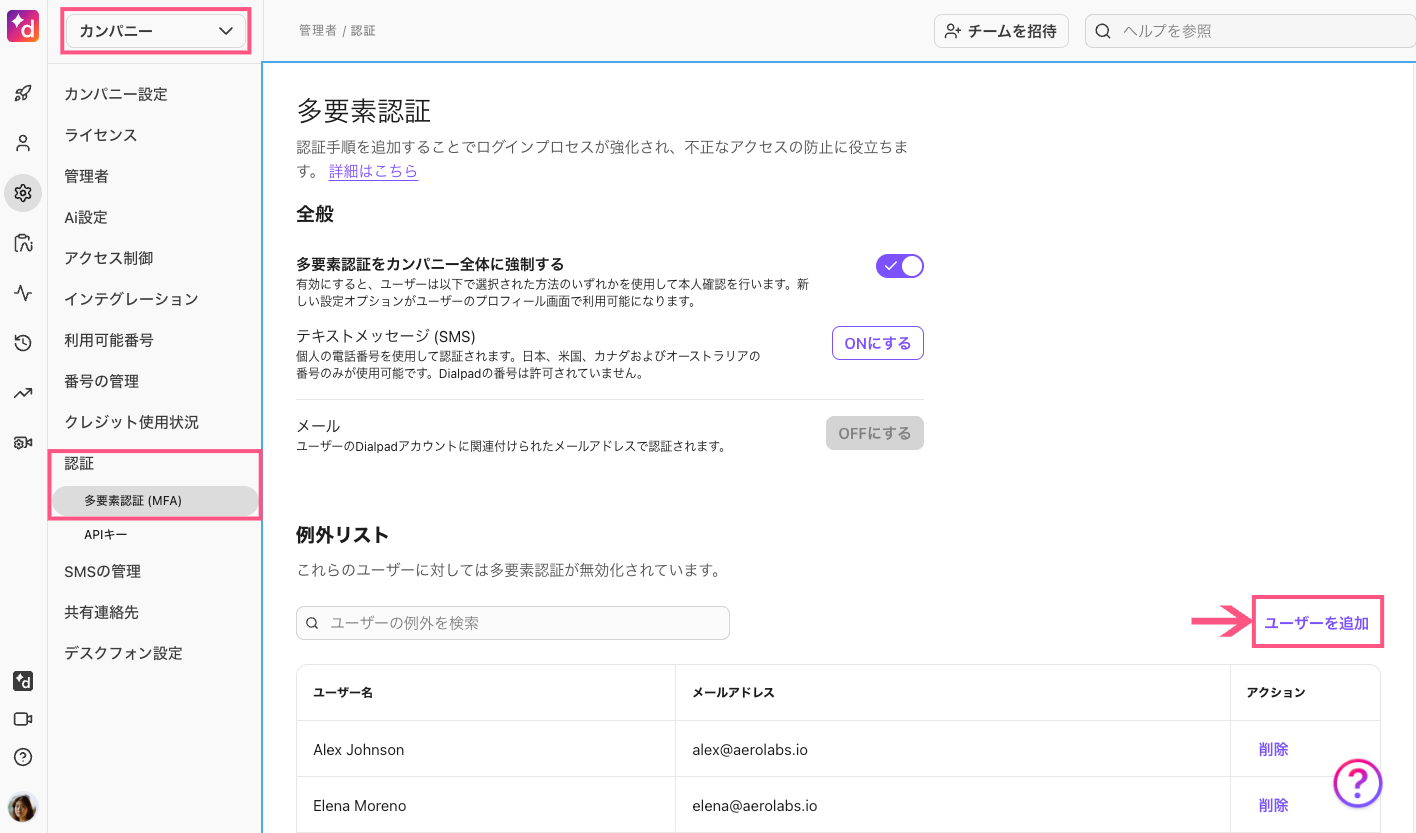Select the settings gear sidebar icon
Image resolution: width=1416 pixels, height=833 pixels.
(23, 193)
